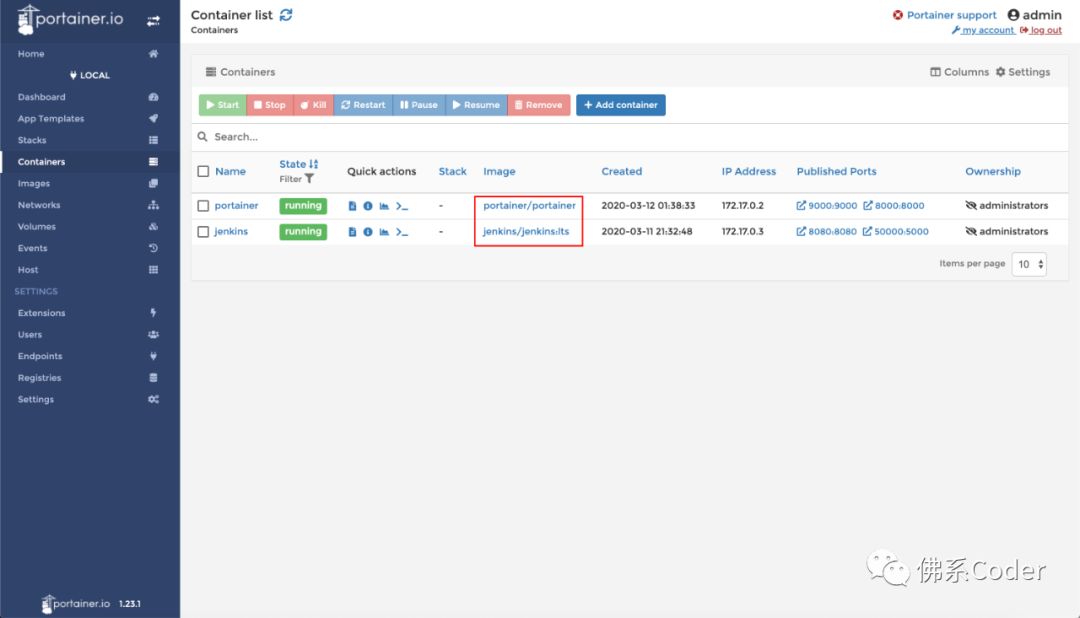Screen dimensions: 1080x618
Task: Open console icon for jenkins container
Action: 402,232
